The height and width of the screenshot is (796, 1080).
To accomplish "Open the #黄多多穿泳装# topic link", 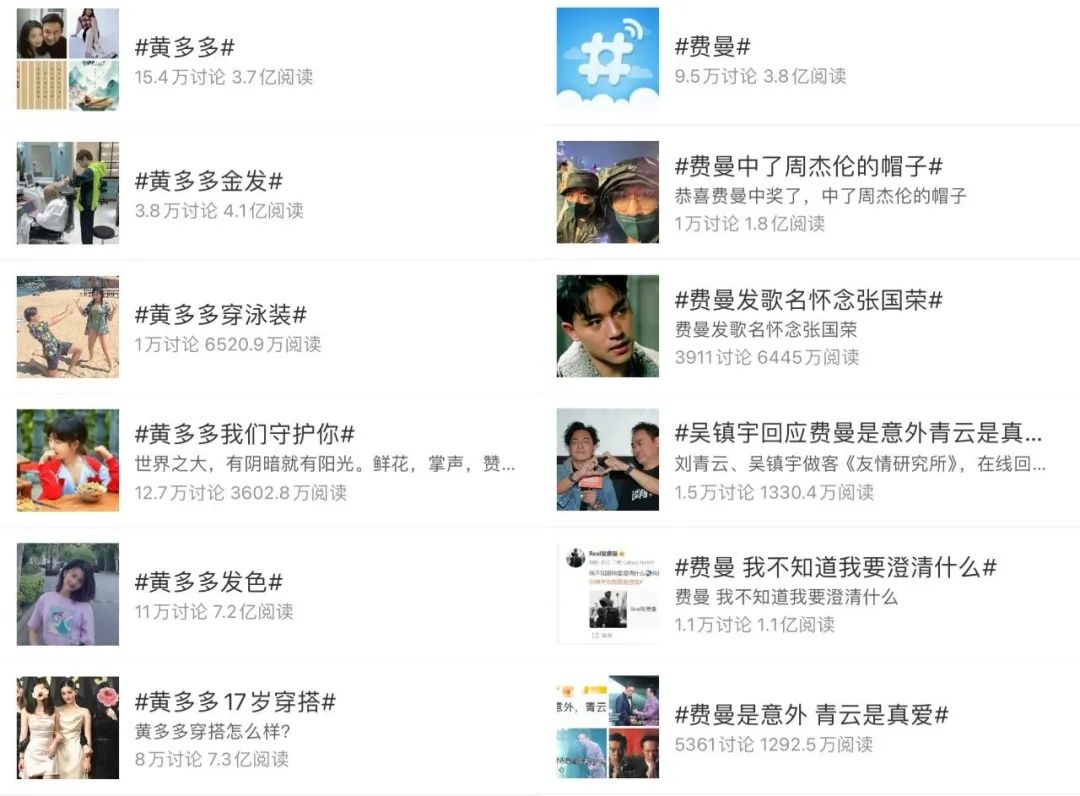I will 220,314.
